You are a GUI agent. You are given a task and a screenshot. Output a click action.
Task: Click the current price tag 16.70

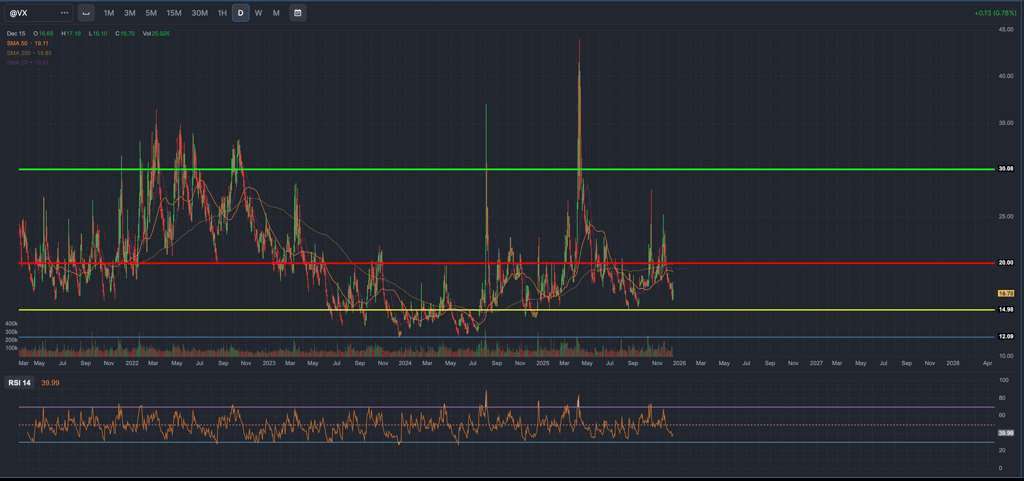(1006, 294)
